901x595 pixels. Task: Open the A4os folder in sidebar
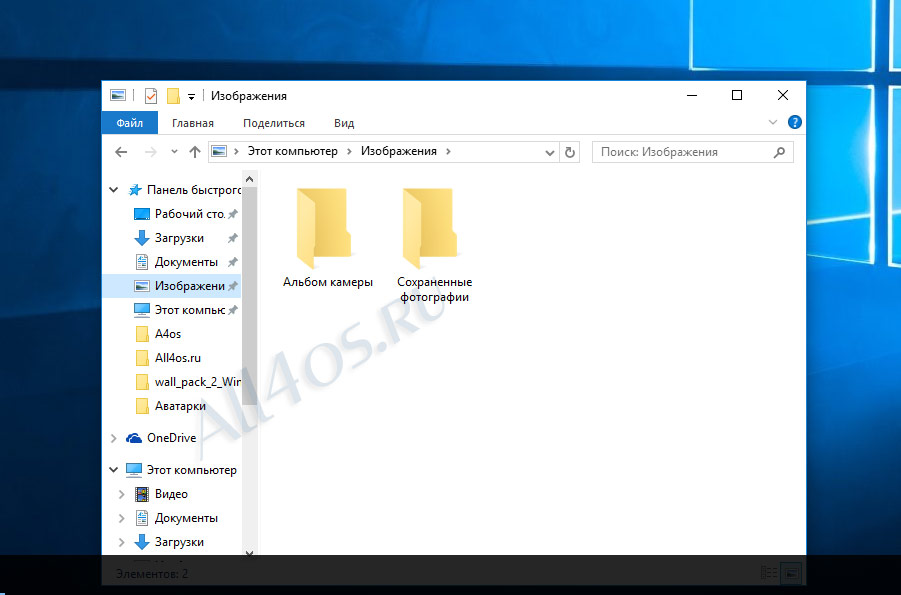159,334
